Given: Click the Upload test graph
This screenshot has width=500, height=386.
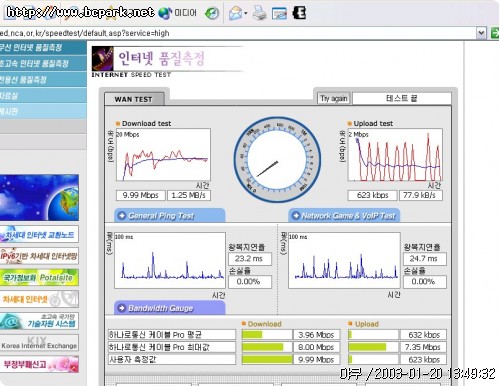Looking at the screenshot, I should (395, 155).
